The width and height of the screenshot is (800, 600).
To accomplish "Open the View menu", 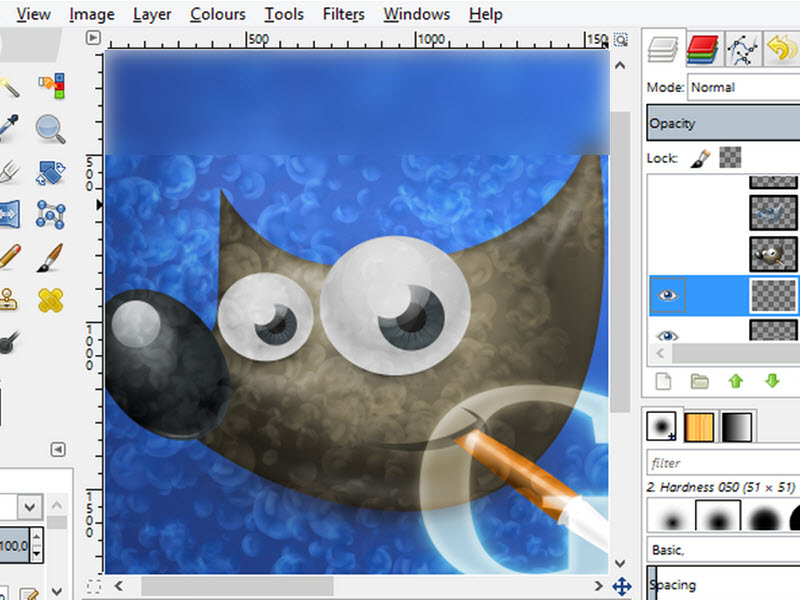I will coord(34,14).
